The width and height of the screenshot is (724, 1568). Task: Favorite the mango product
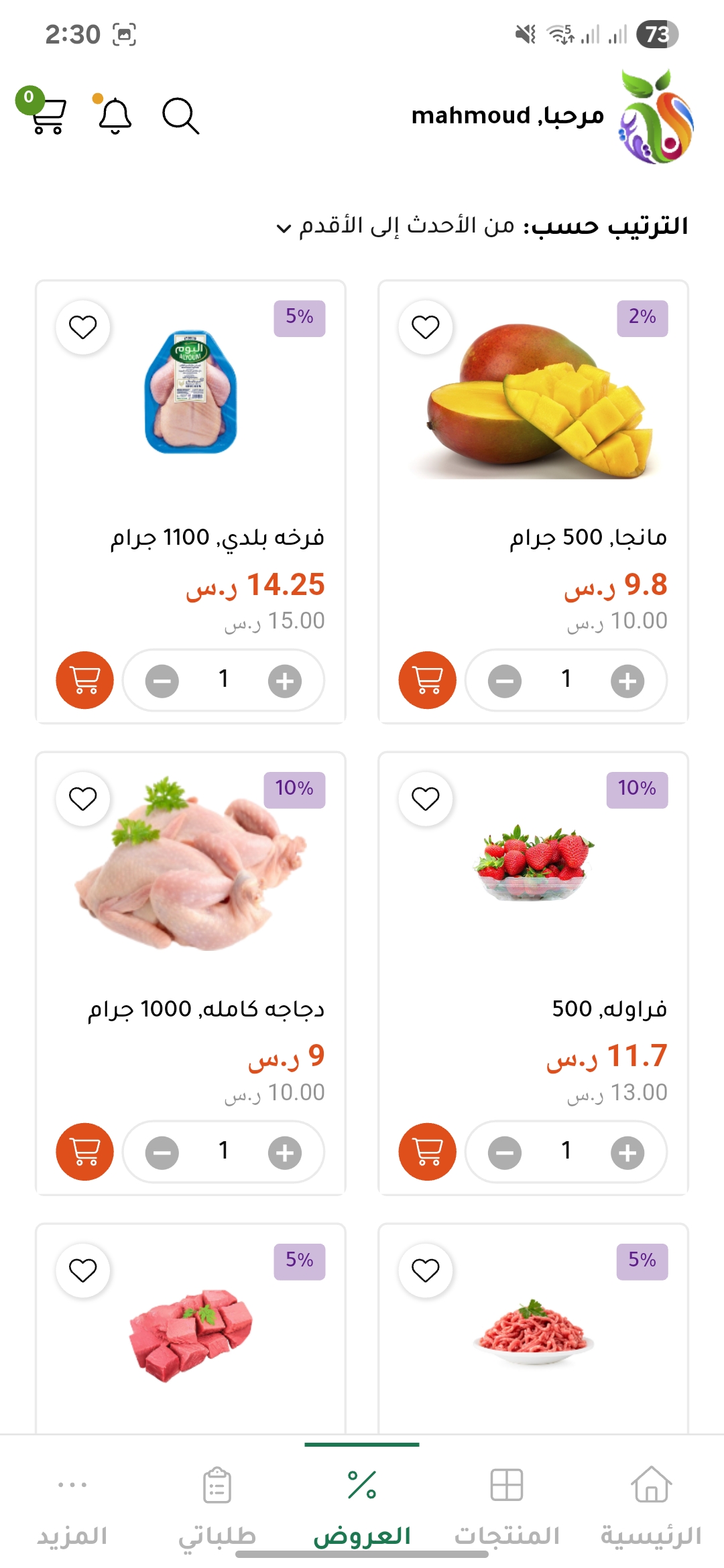[425, 327]
